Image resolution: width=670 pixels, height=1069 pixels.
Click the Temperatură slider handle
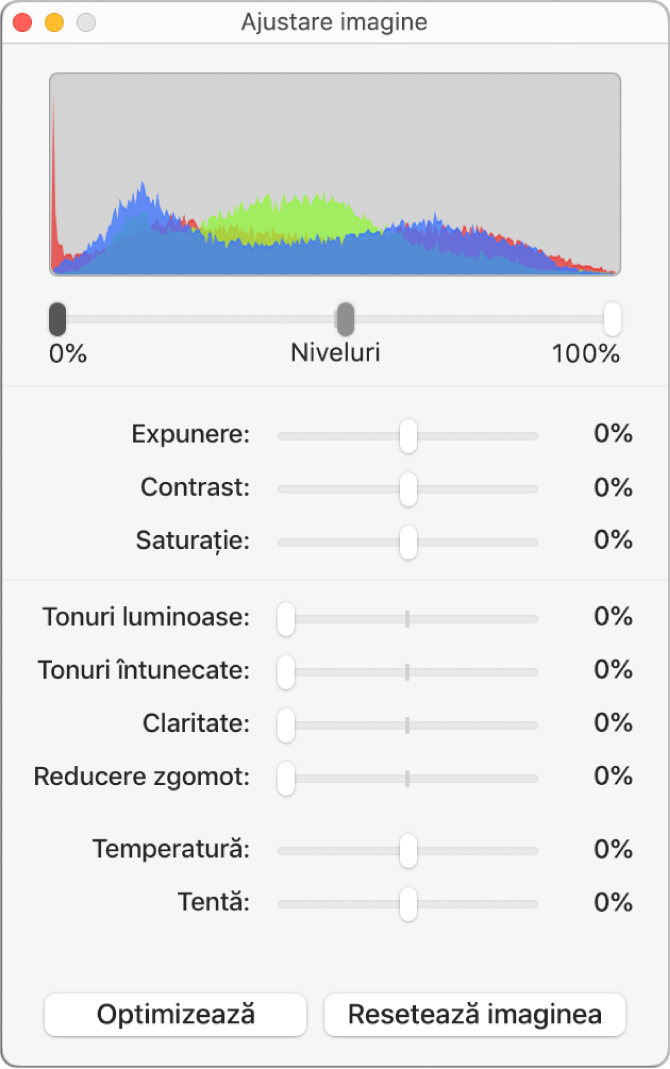point(407,849)
